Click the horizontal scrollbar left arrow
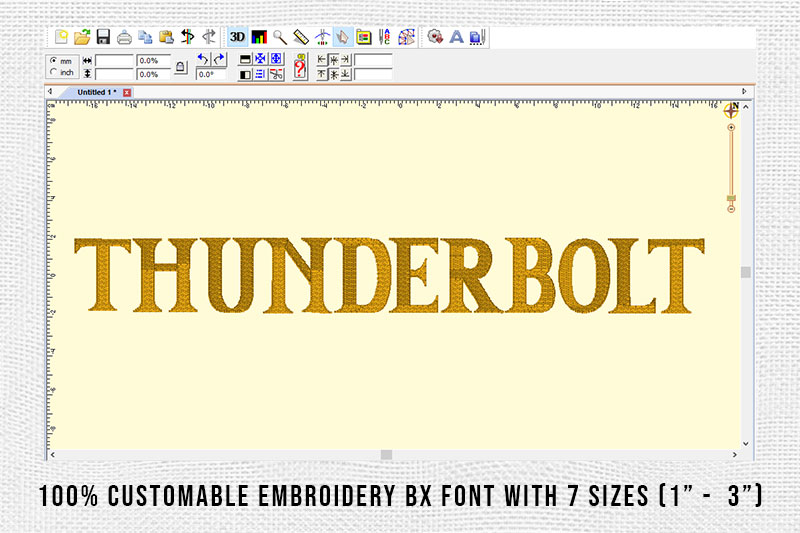 tap(53, 454)
